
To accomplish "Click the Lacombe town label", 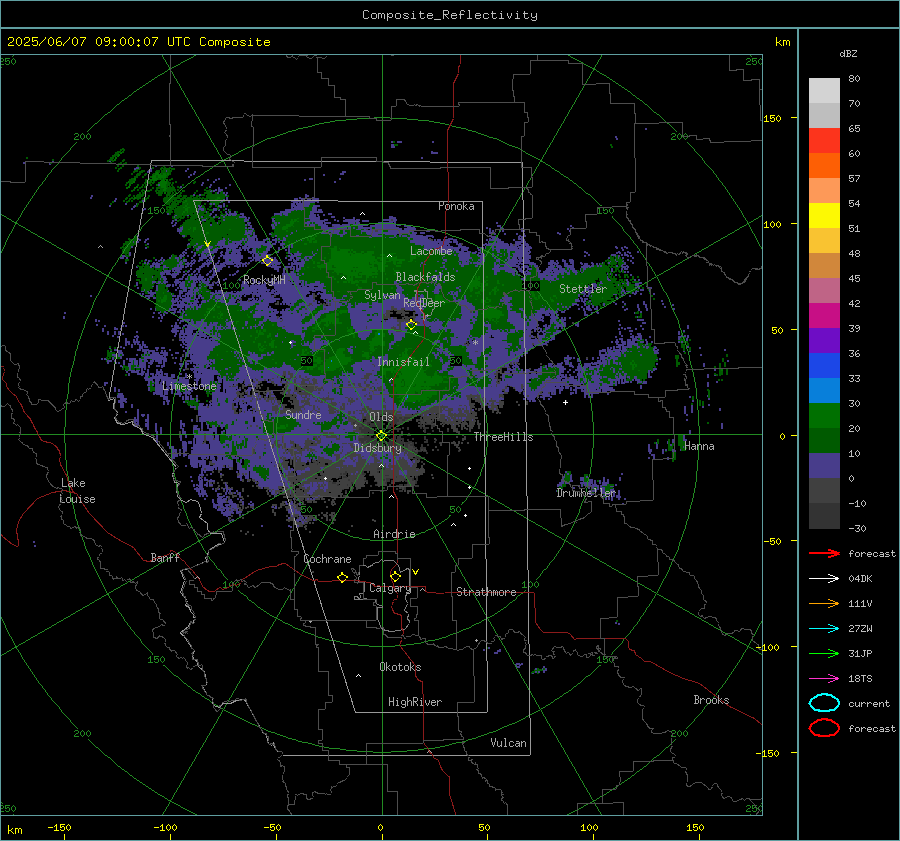I will click(431, 251).
